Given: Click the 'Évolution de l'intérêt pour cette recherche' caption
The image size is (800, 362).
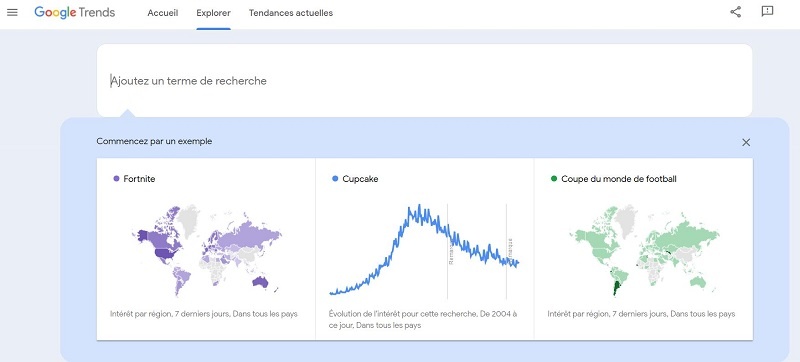Looking at the screenshot, I should [423, 320].
